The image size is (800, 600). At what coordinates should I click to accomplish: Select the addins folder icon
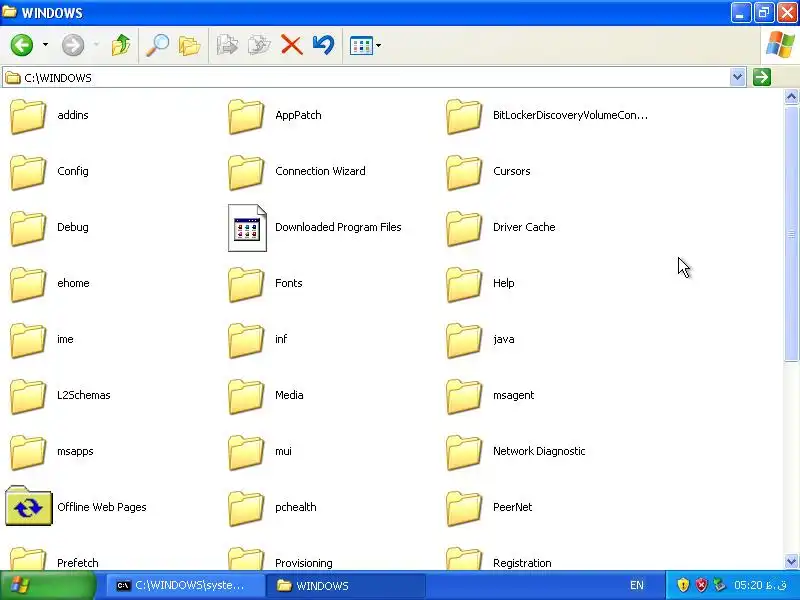point(28,116)
